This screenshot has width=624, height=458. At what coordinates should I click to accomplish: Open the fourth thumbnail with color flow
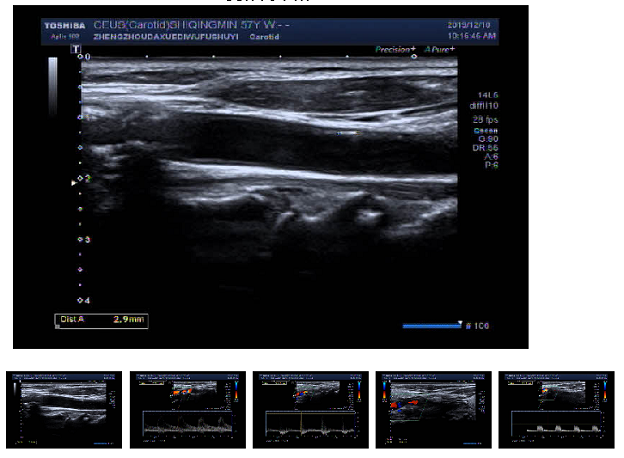[433, 408]
